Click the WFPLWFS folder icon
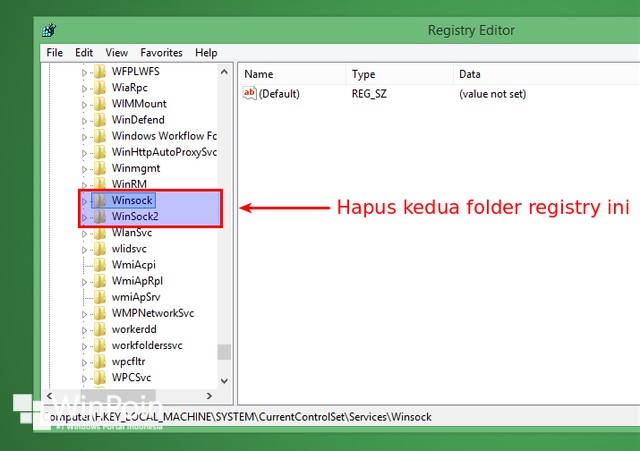 pos(100,71)
